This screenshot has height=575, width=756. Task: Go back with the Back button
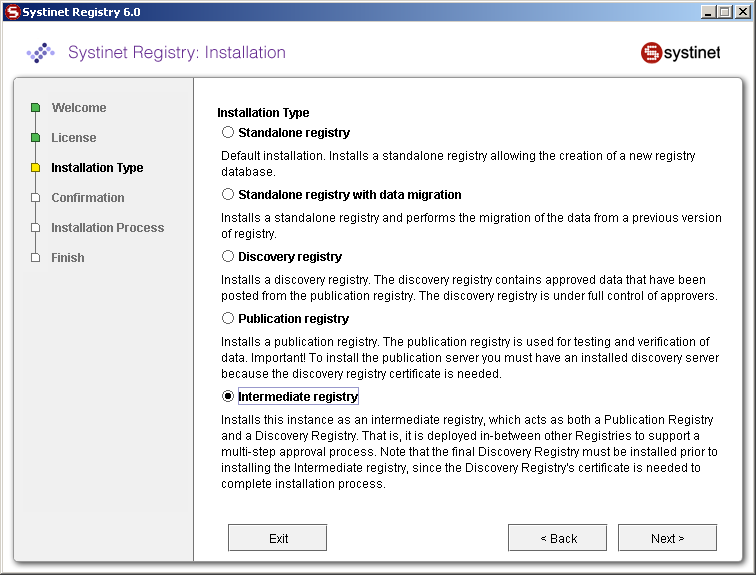(557, 538)
